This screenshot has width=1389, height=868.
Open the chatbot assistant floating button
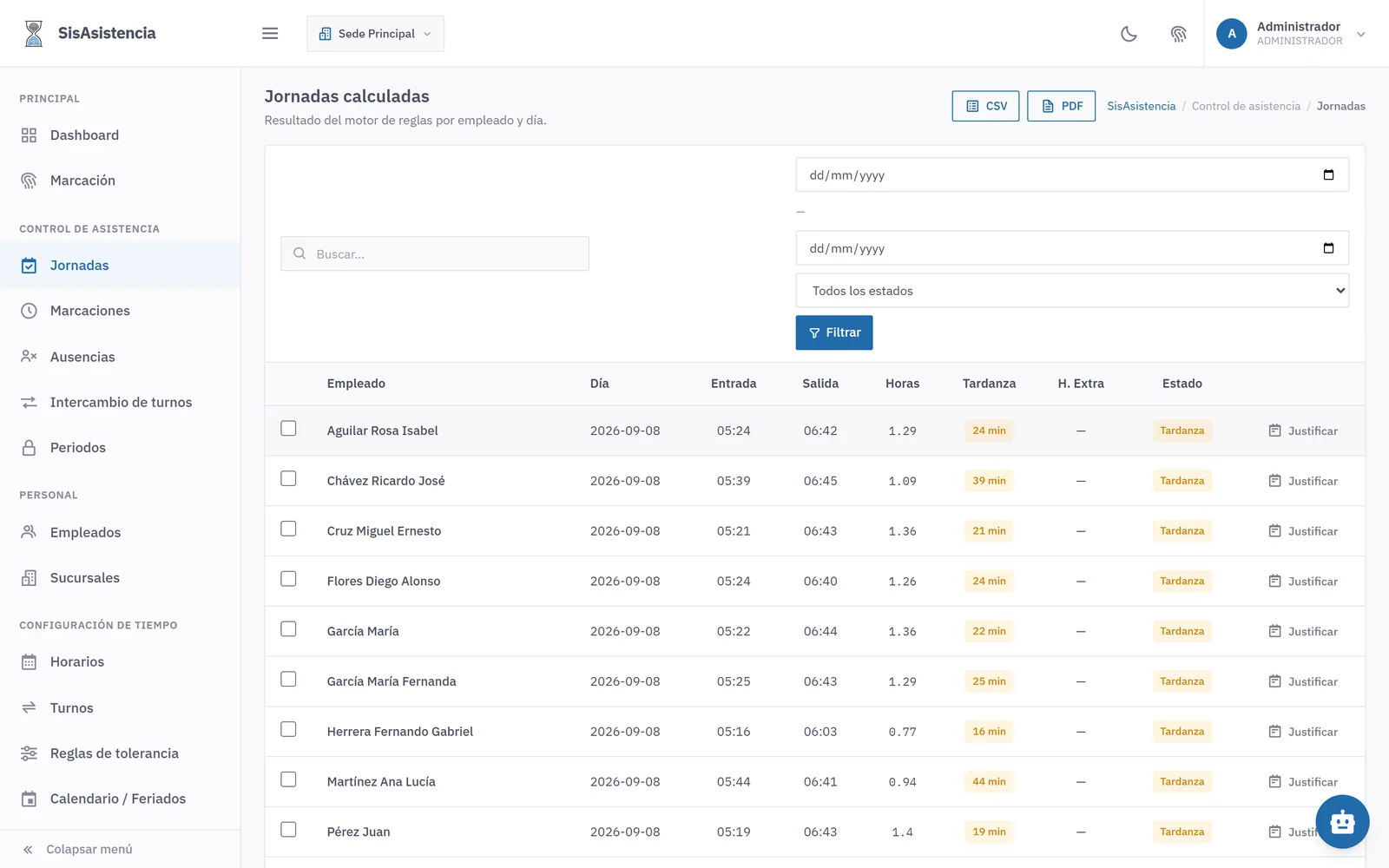click(x=1342, y=821)
